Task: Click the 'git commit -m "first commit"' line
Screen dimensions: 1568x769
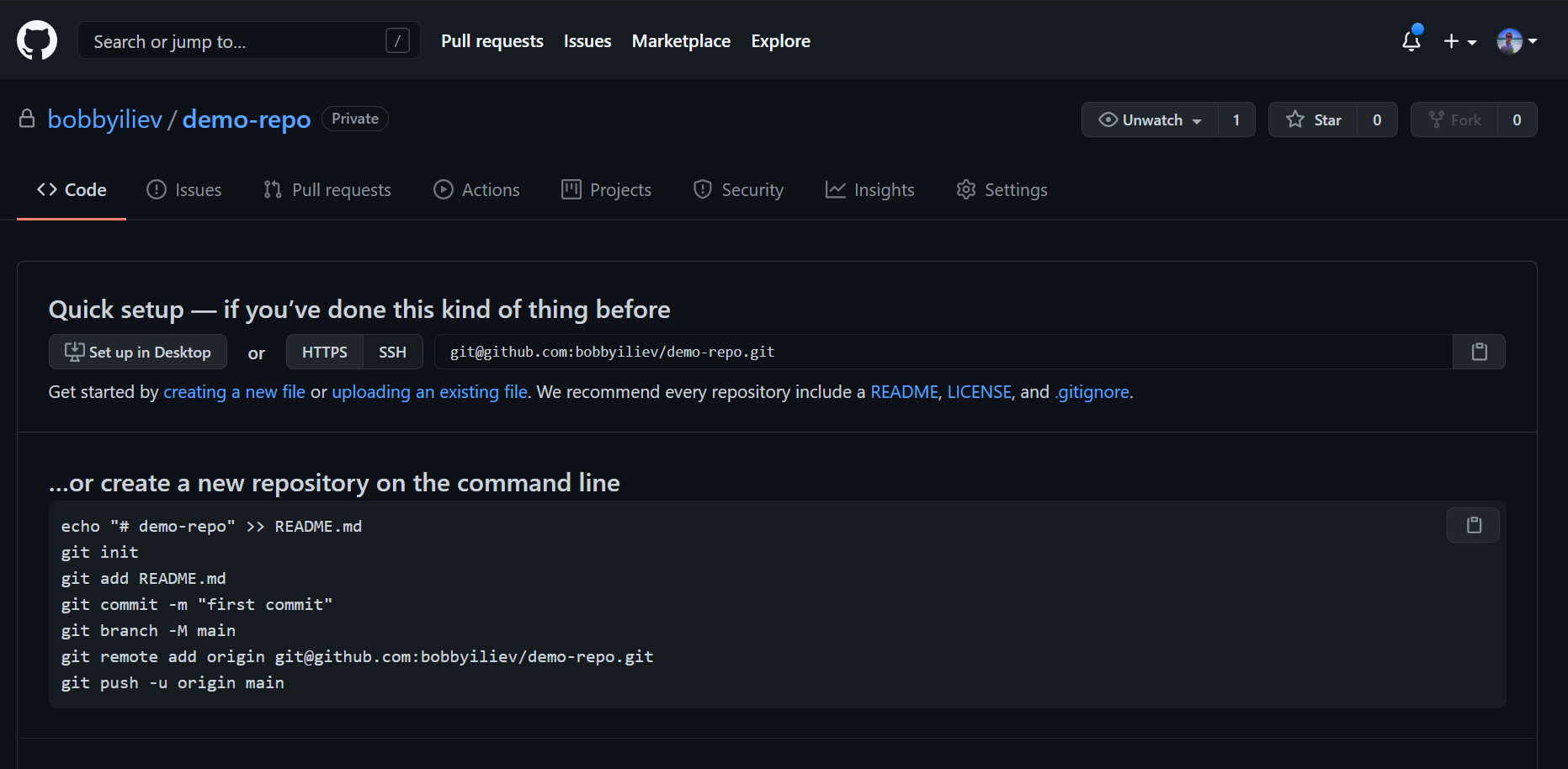Action: click(197, 604)
